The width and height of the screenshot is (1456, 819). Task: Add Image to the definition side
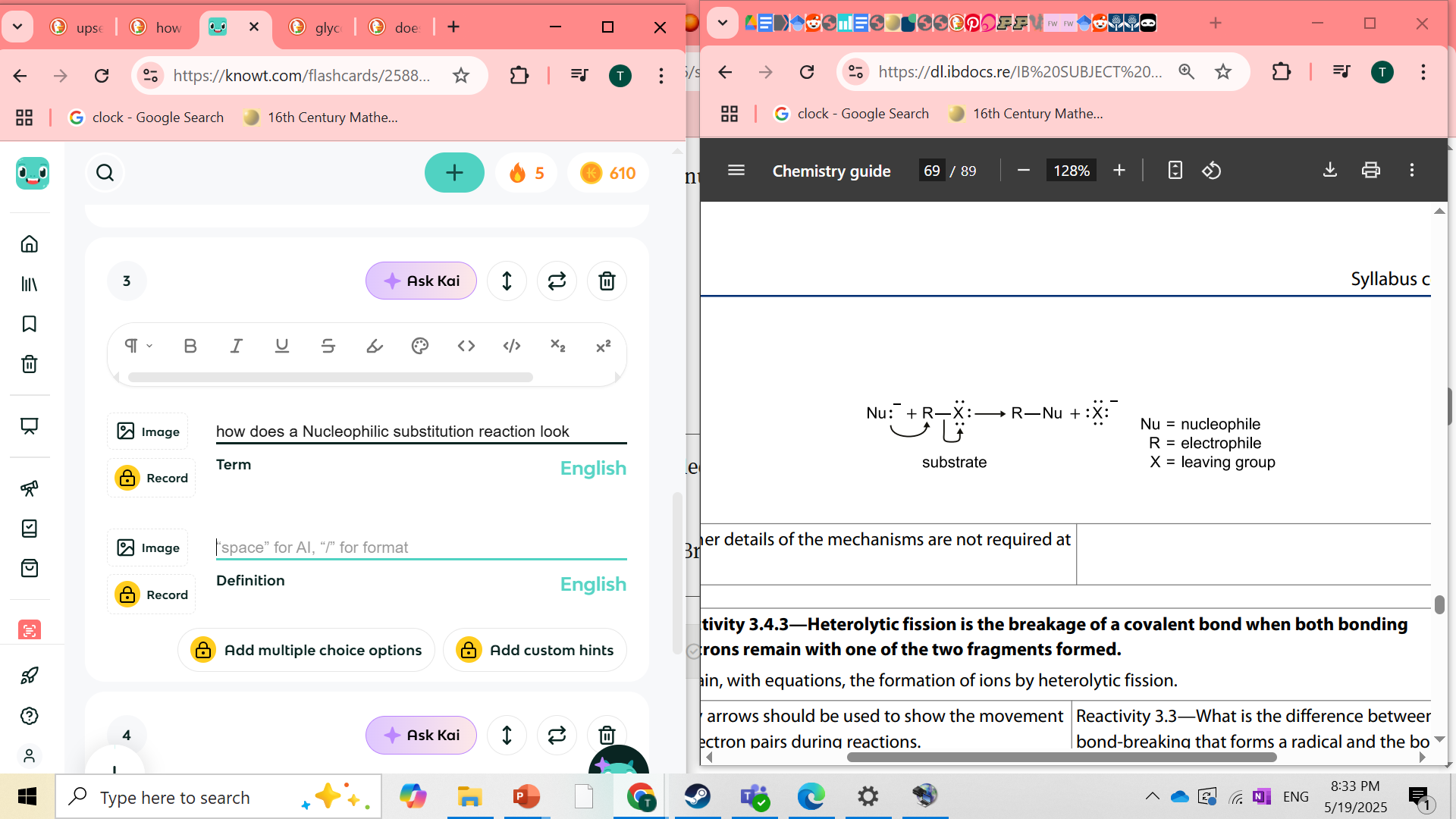click(x=148, y=548)
